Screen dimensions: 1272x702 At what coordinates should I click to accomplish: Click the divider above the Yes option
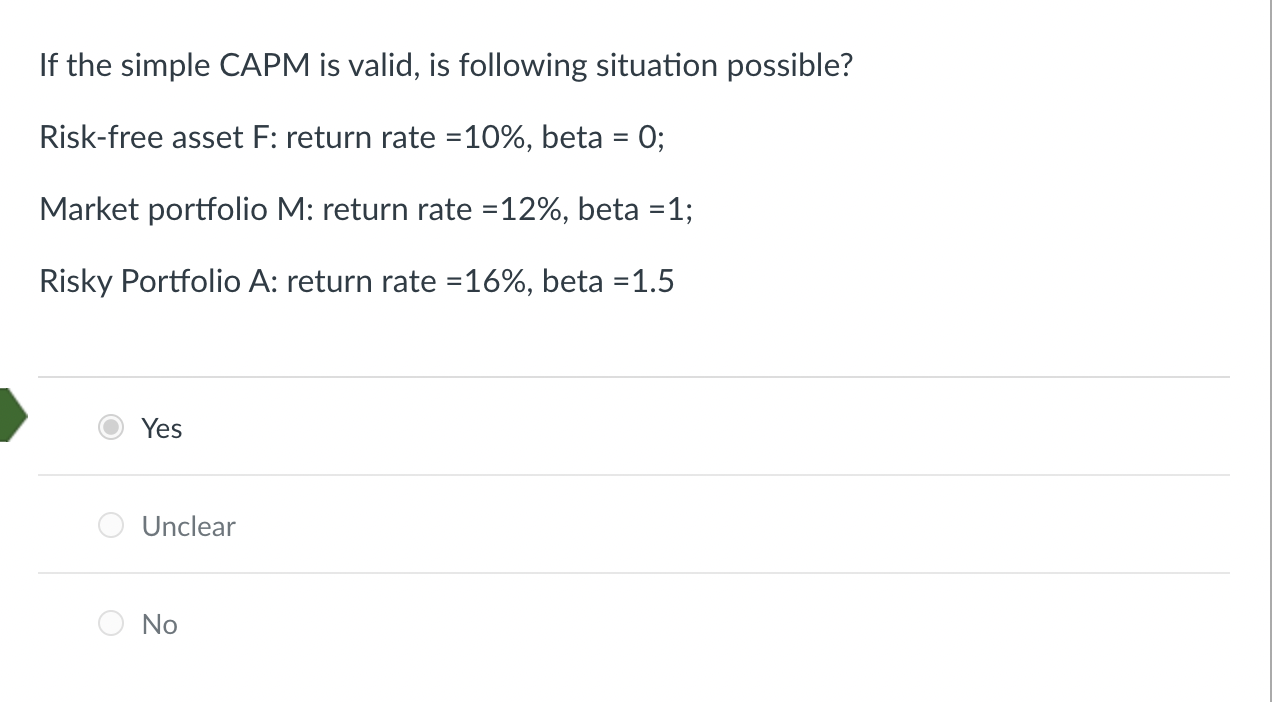[633, 377]
